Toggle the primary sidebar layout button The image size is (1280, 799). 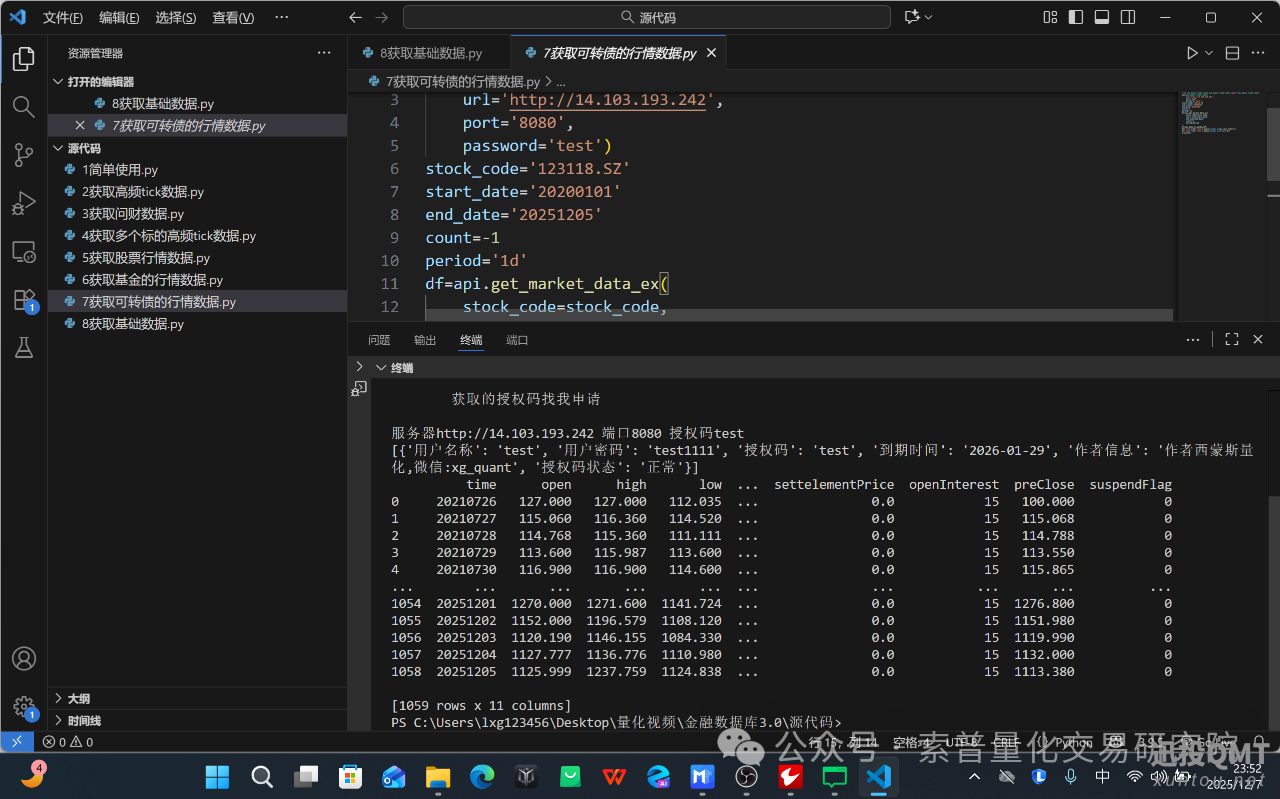tap(1076, 17)
